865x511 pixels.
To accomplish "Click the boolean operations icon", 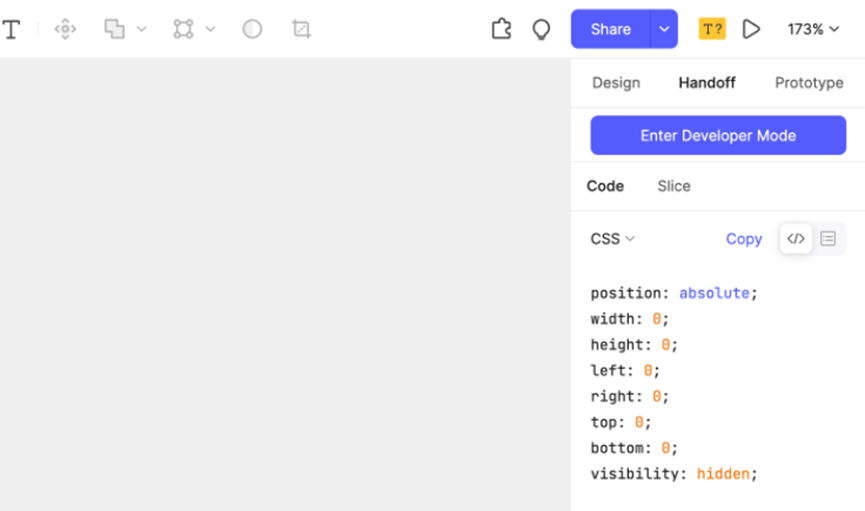I will (x=115, y=29).
